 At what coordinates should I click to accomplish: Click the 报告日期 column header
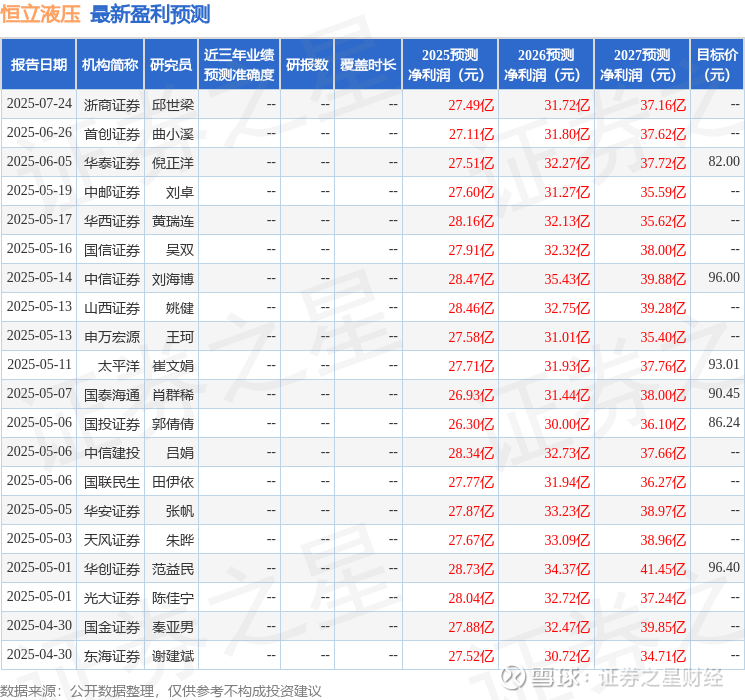coord(38,65)
